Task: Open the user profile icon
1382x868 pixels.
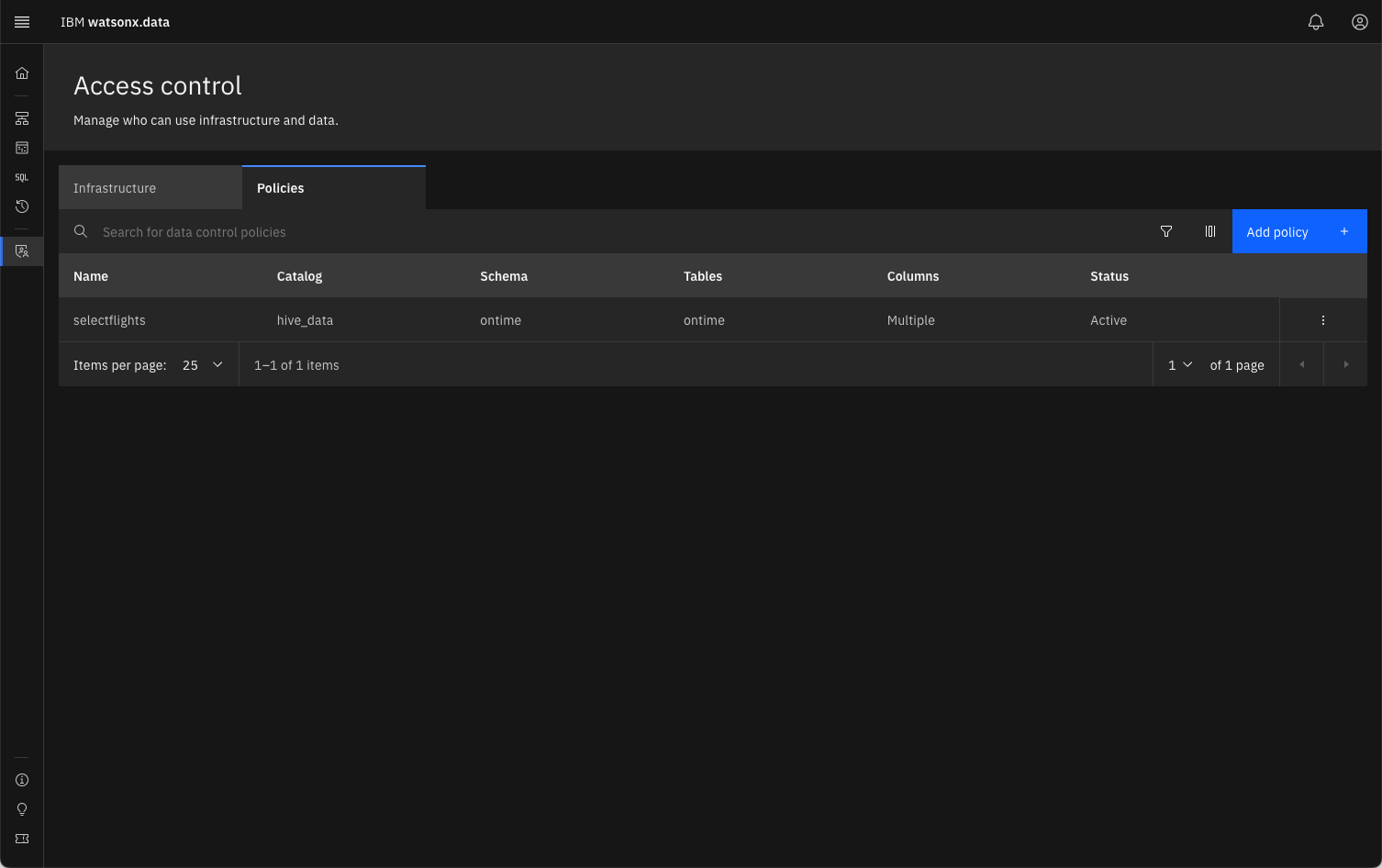Action: point(1360,22)
